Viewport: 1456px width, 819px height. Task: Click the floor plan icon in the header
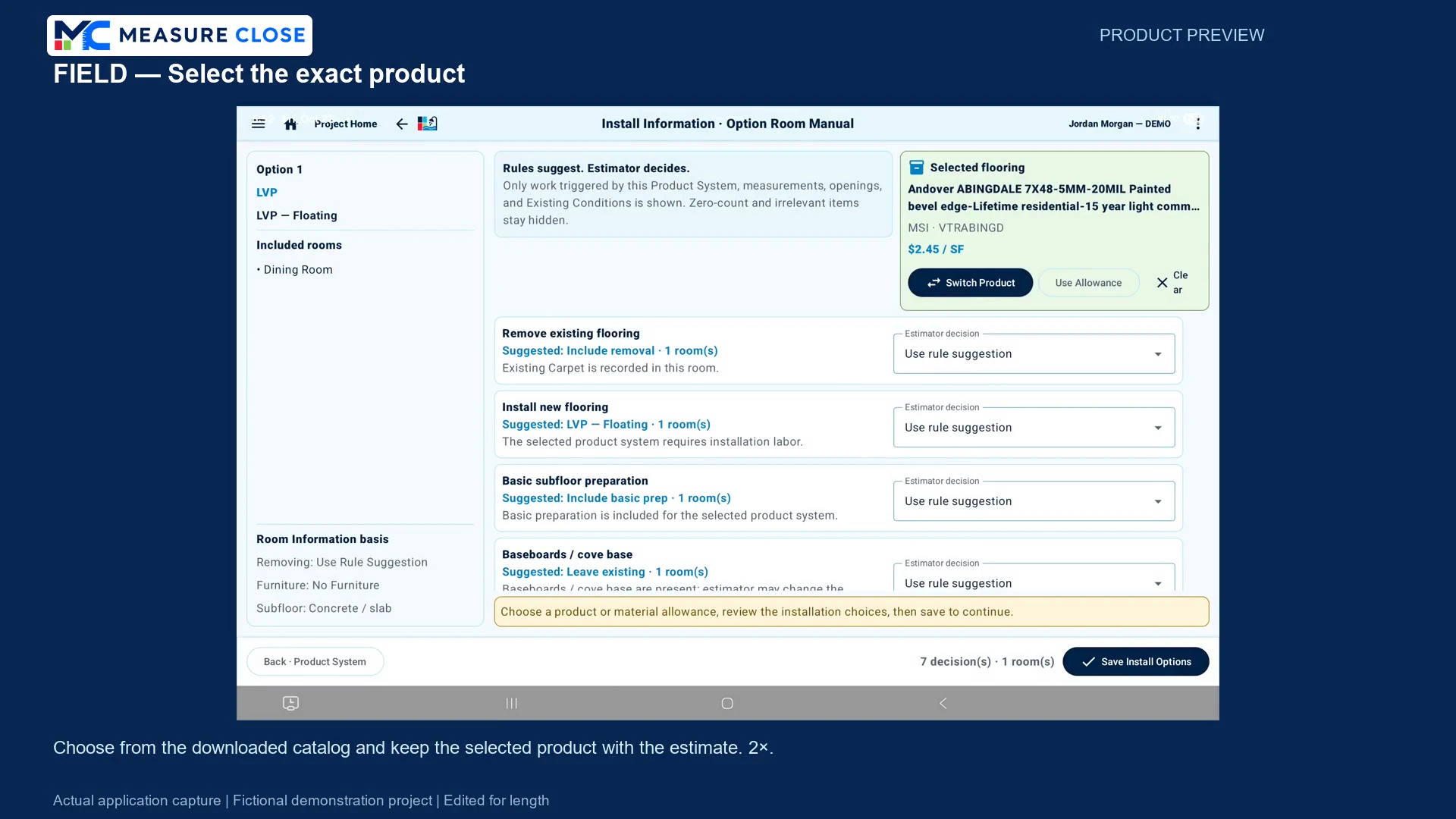tap(428, 124)
